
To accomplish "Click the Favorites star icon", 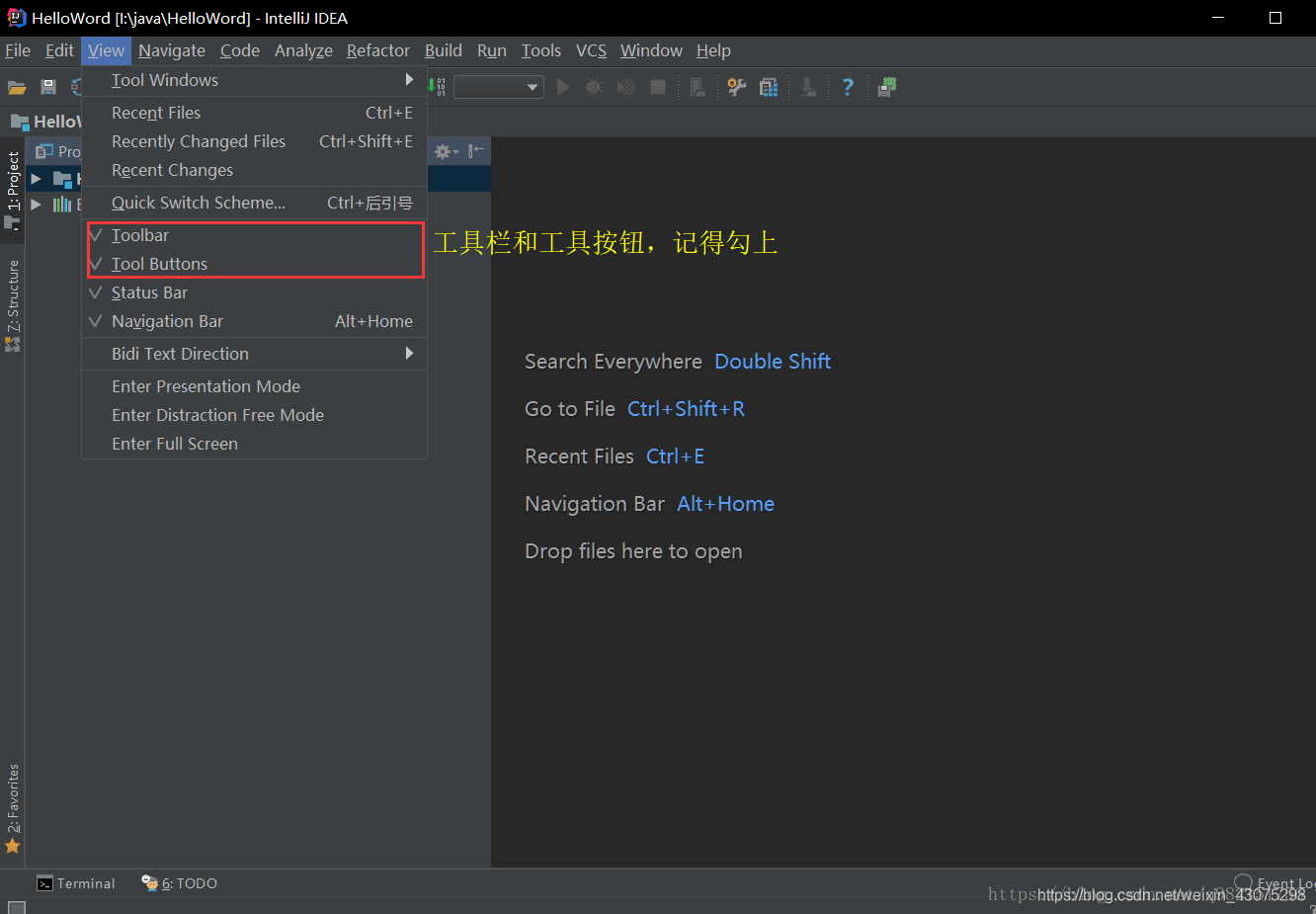I will pos(12,846).
